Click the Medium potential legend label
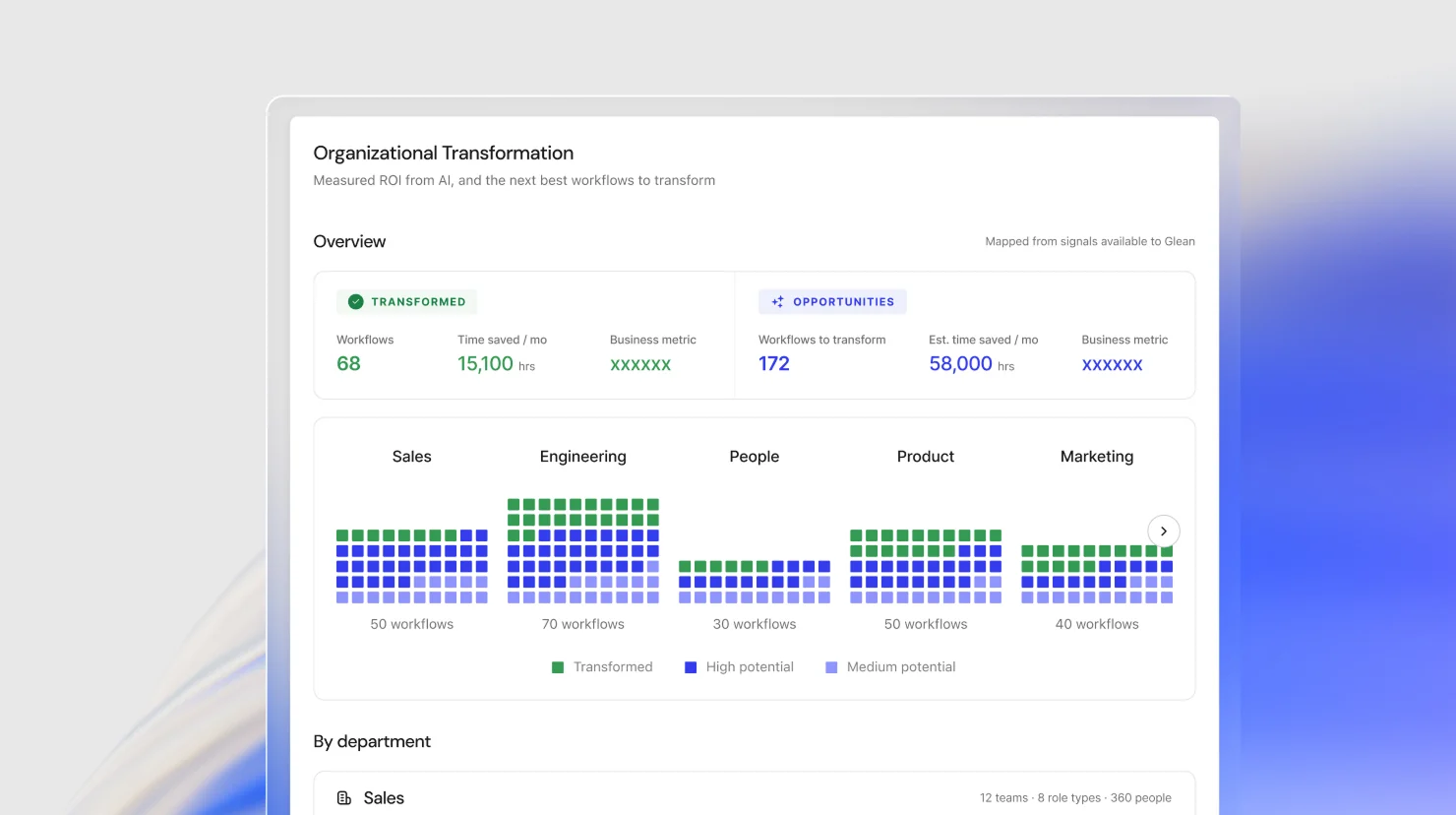 click(901, 667)
